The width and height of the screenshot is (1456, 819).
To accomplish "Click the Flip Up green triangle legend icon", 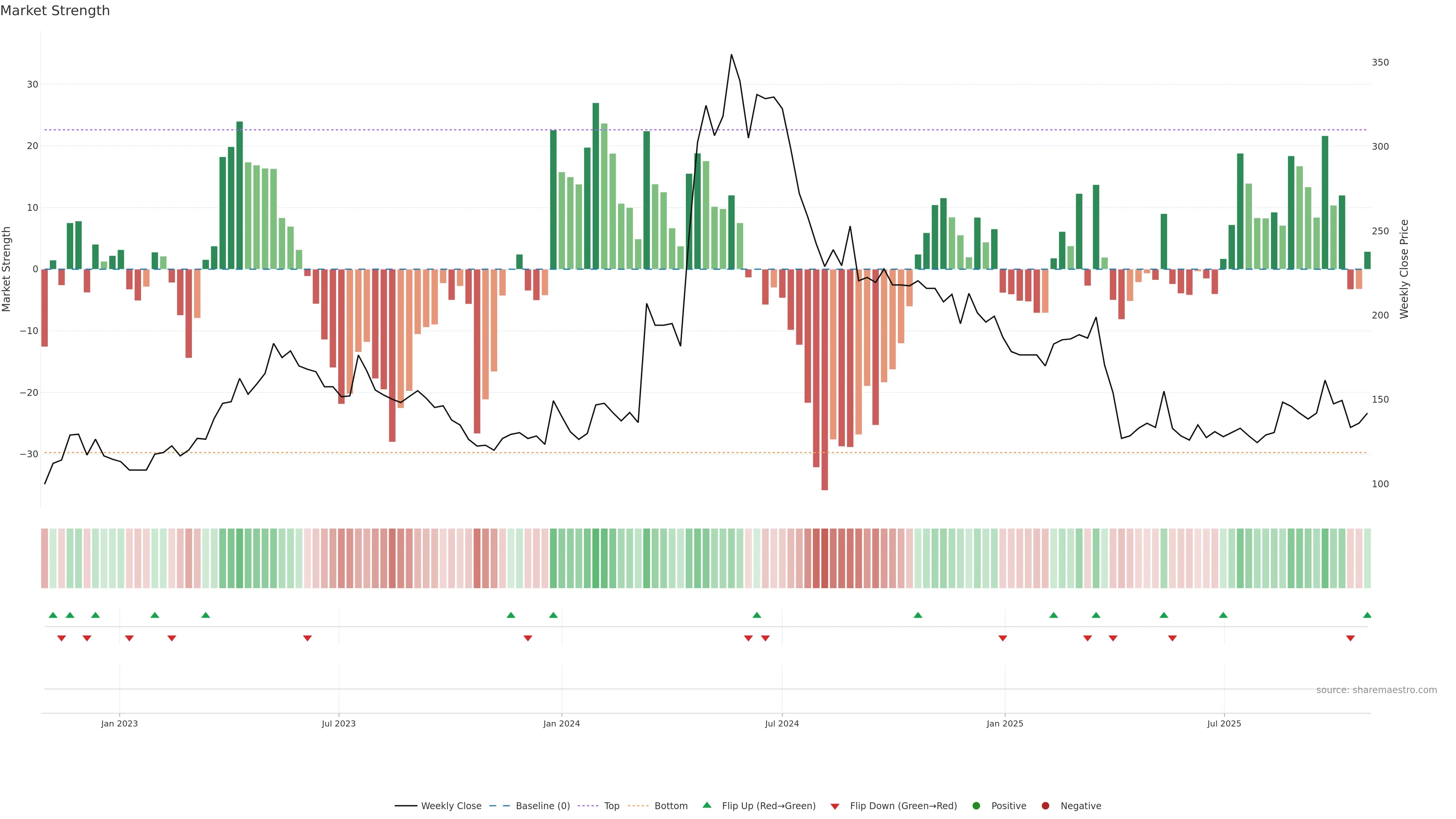I will (x=706, y=805).
